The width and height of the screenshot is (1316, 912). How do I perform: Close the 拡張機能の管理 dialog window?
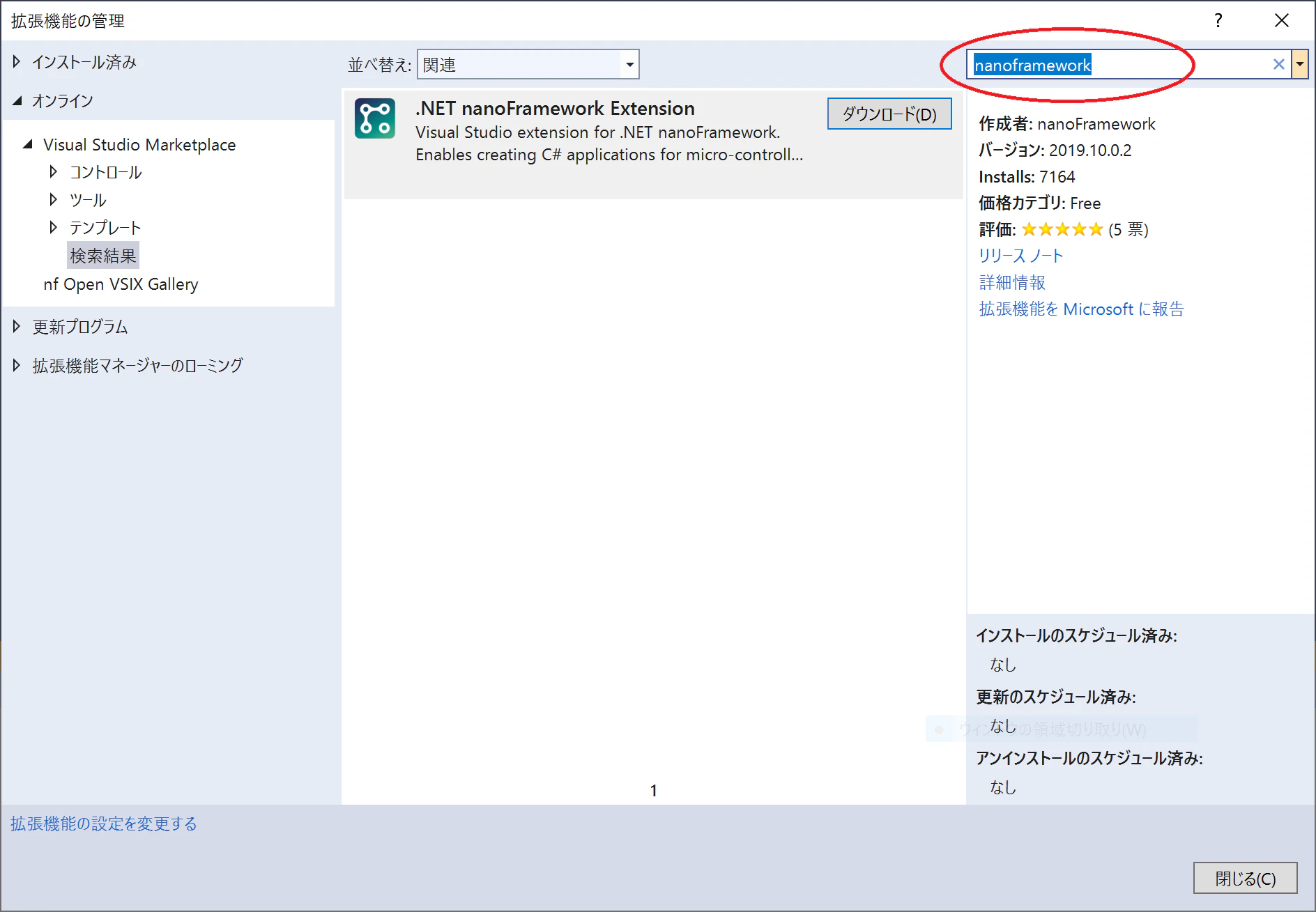click(1282, 20)
